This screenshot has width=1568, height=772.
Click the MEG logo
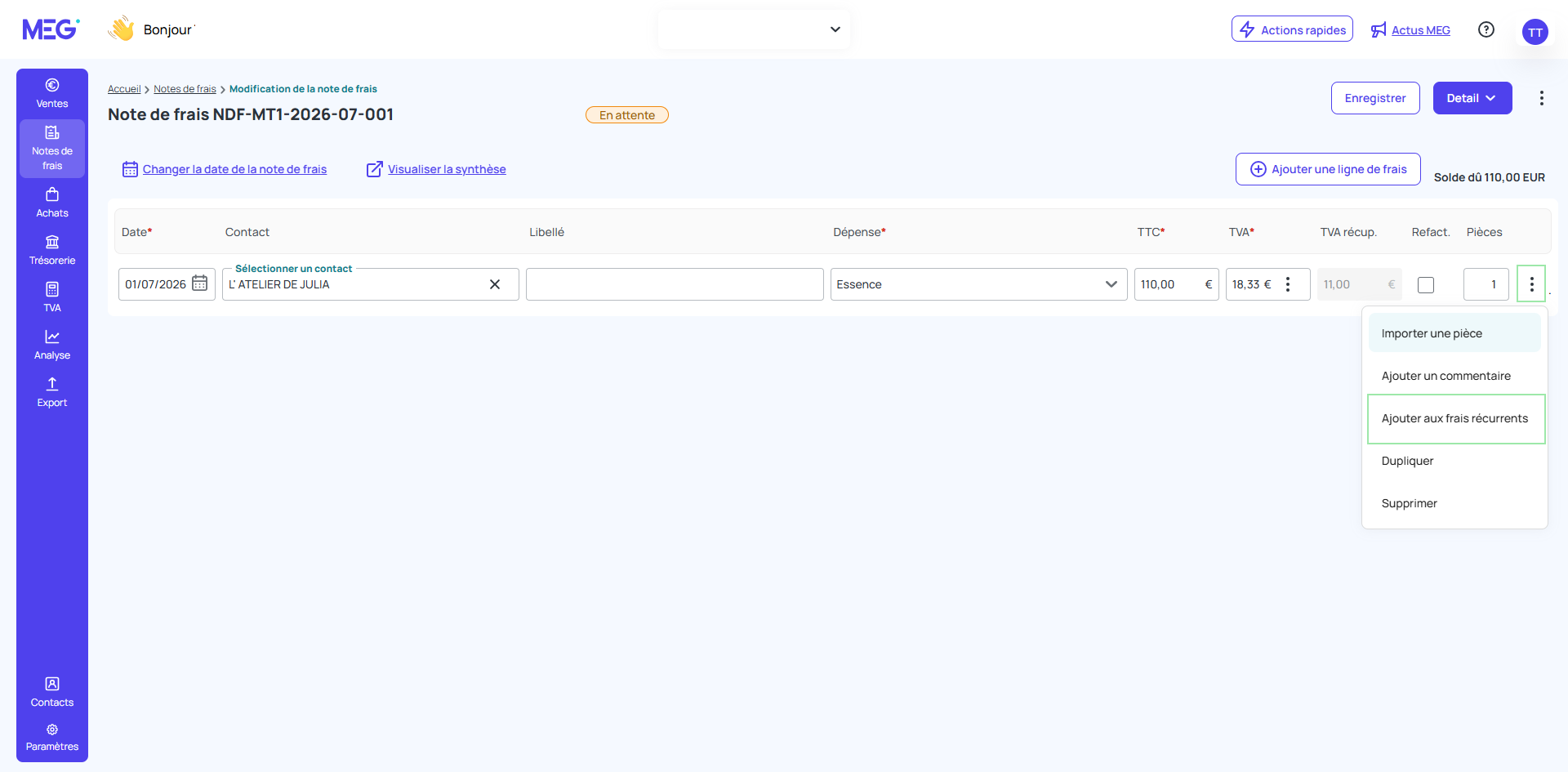tap(51, 29)
